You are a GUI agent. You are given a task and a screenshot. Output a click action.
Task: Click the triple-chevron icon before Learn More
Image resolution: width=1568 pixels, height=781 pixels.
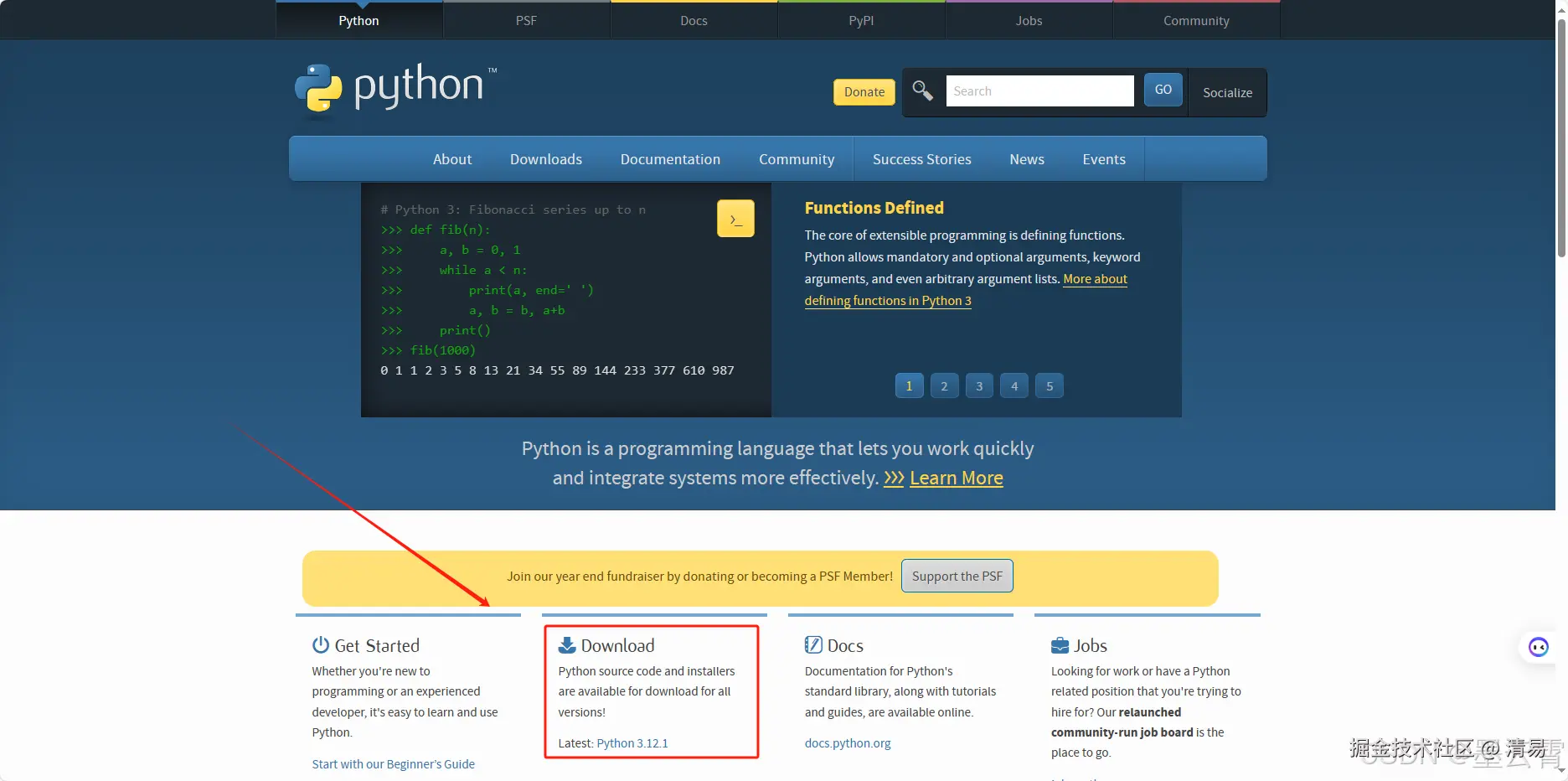pos(894,478)
